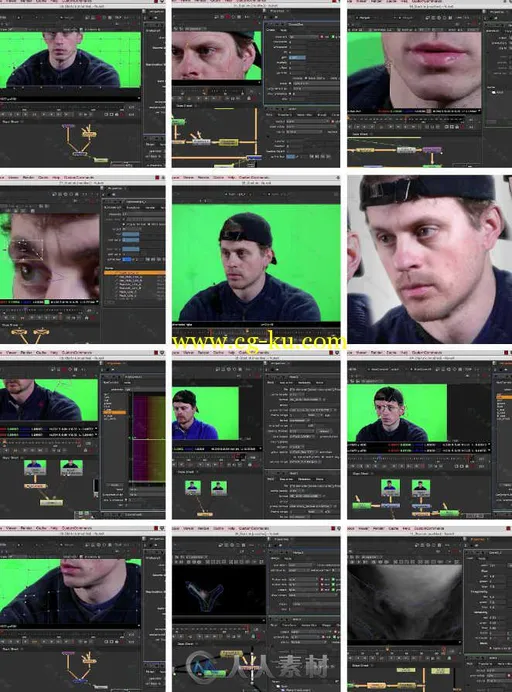Click the orange crossed-arrows node icon in the first wide-shot graph

click(x=89, y=130)
